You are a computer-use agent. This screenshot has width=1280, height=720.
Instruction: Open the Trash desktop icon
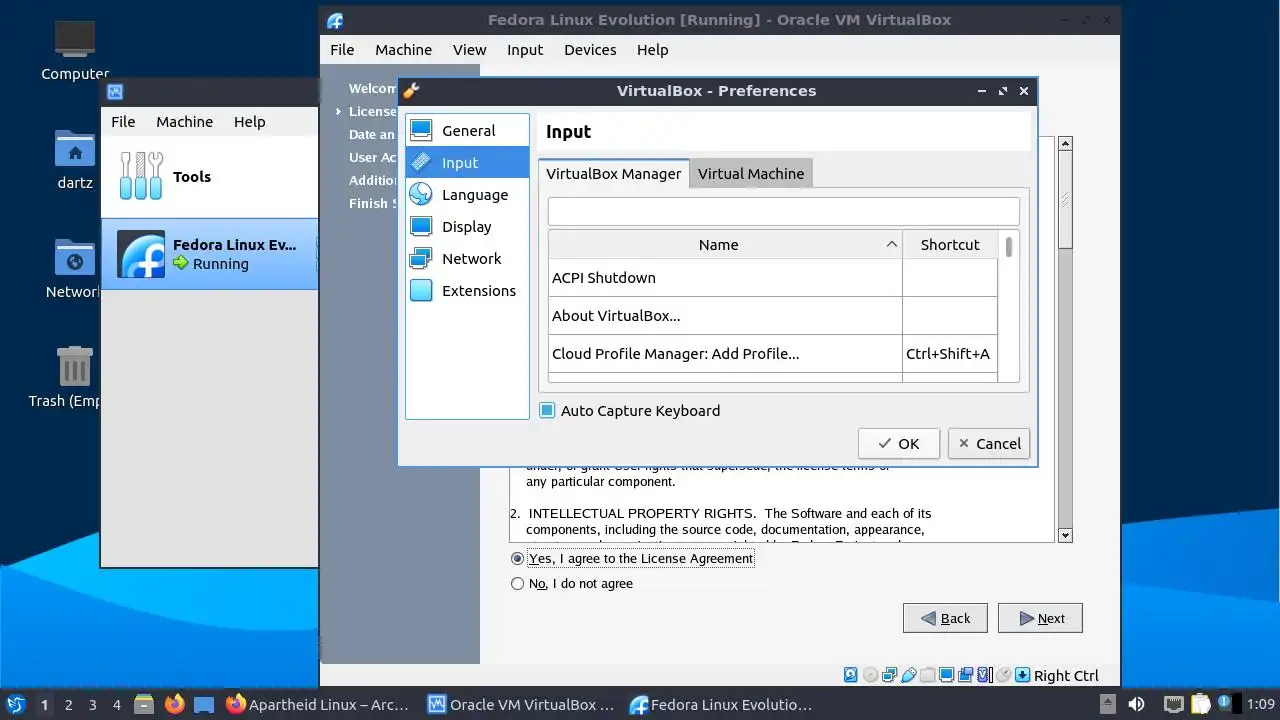(75, 366)
